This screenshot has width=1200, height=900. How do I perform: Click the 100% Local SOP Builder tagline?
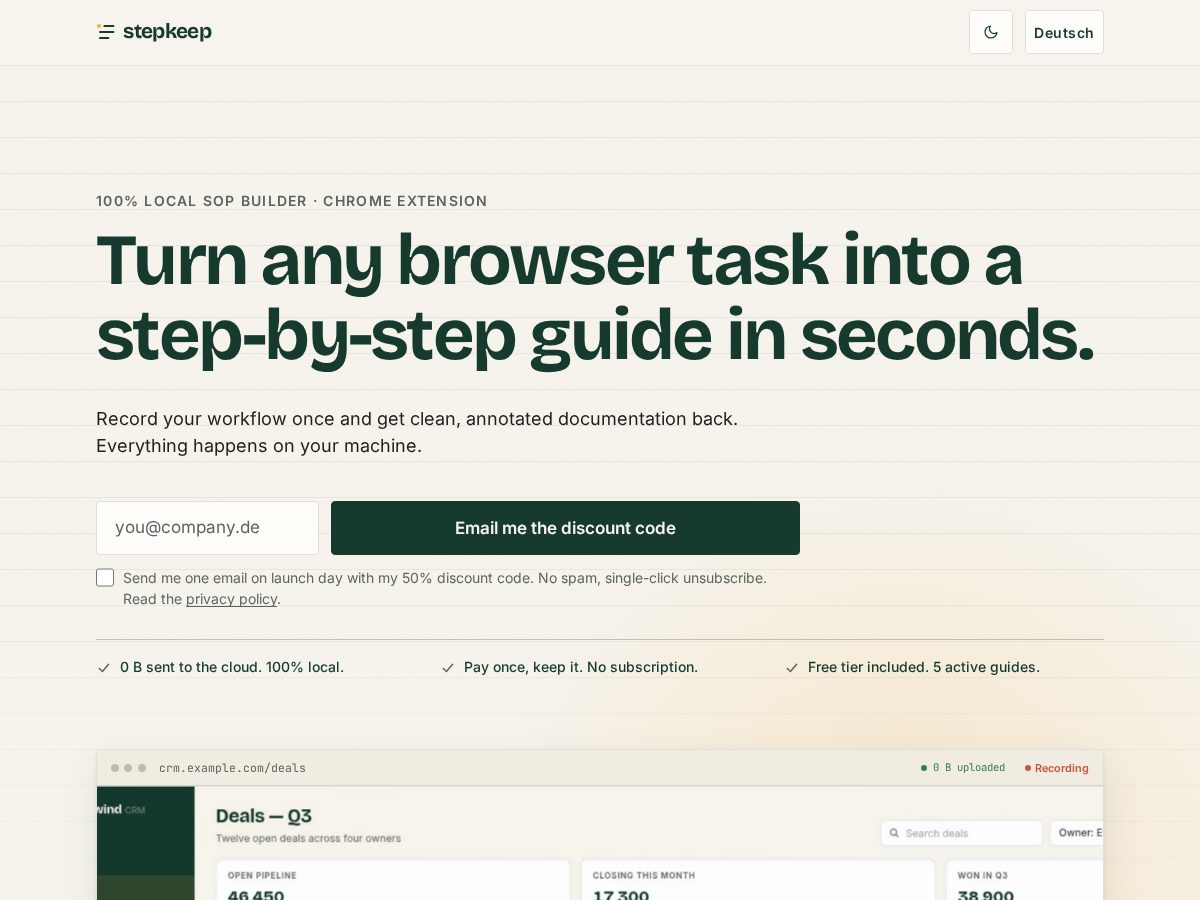[x=291, y=201]
